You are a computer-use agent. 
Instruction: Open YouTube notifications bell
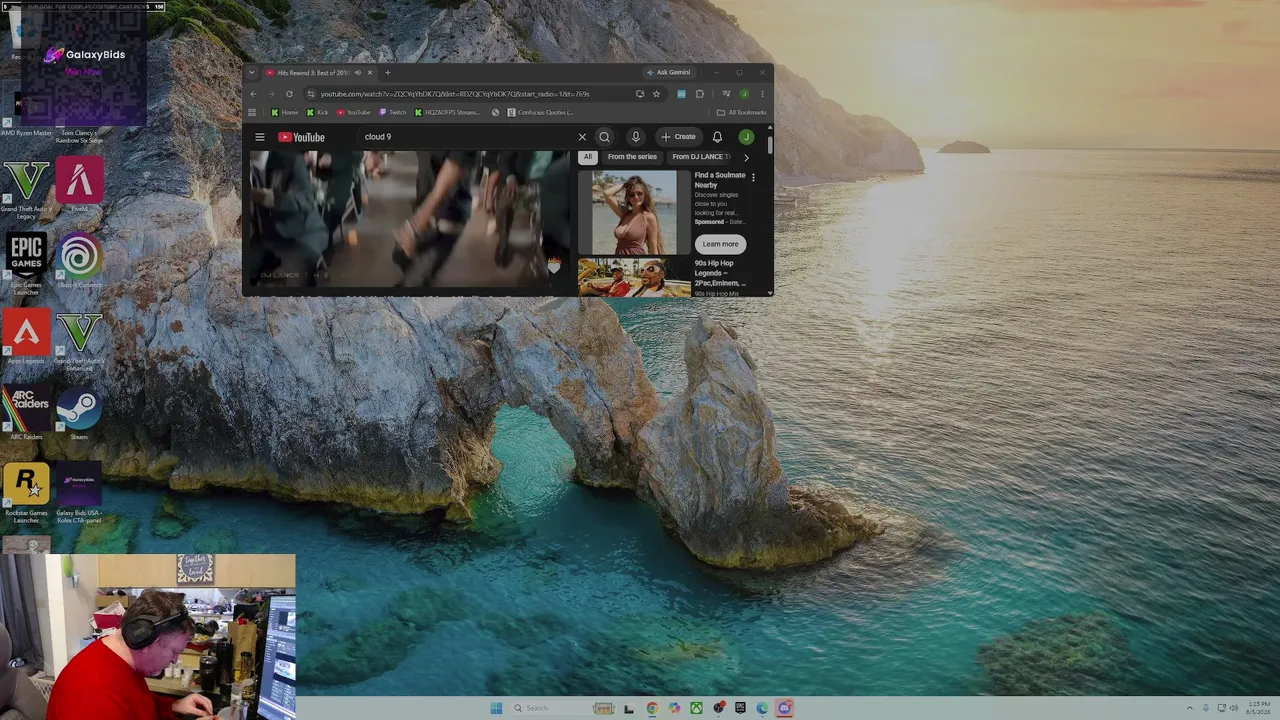click(717, 137)
